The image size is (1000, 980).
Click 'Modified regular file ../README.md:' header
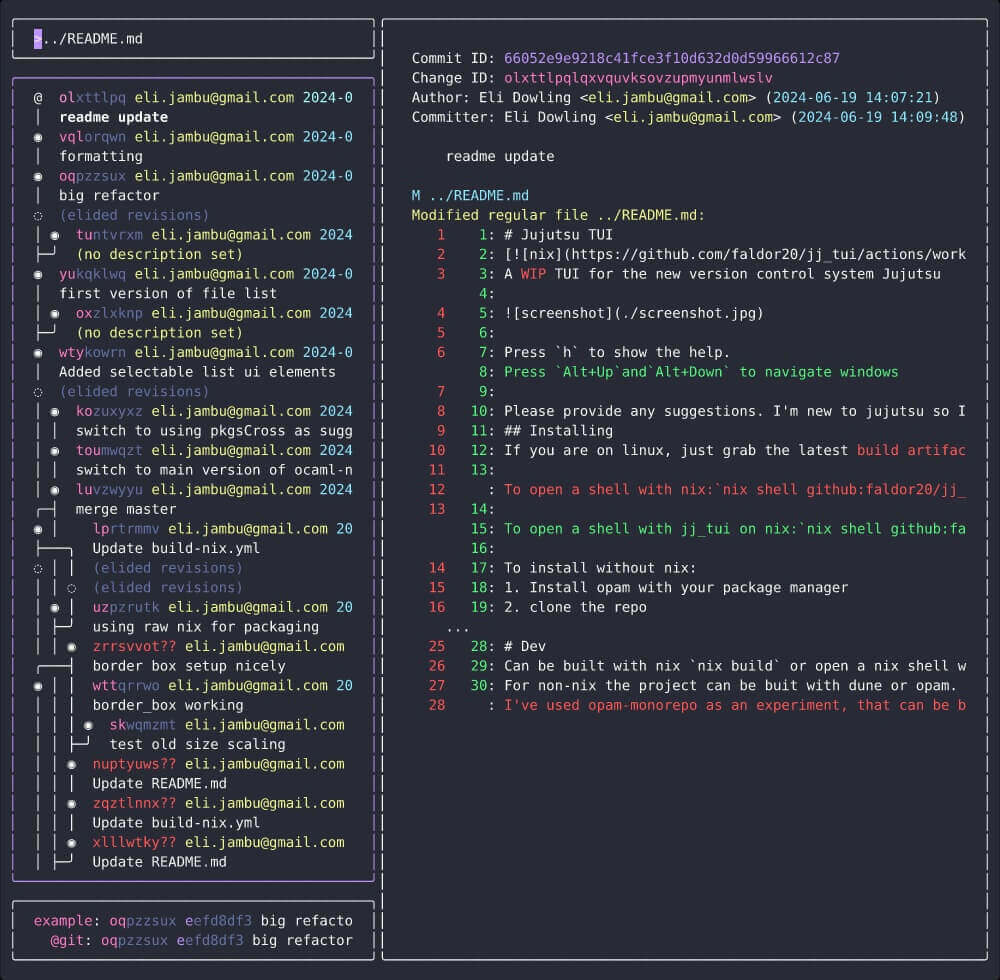point(558,215)
